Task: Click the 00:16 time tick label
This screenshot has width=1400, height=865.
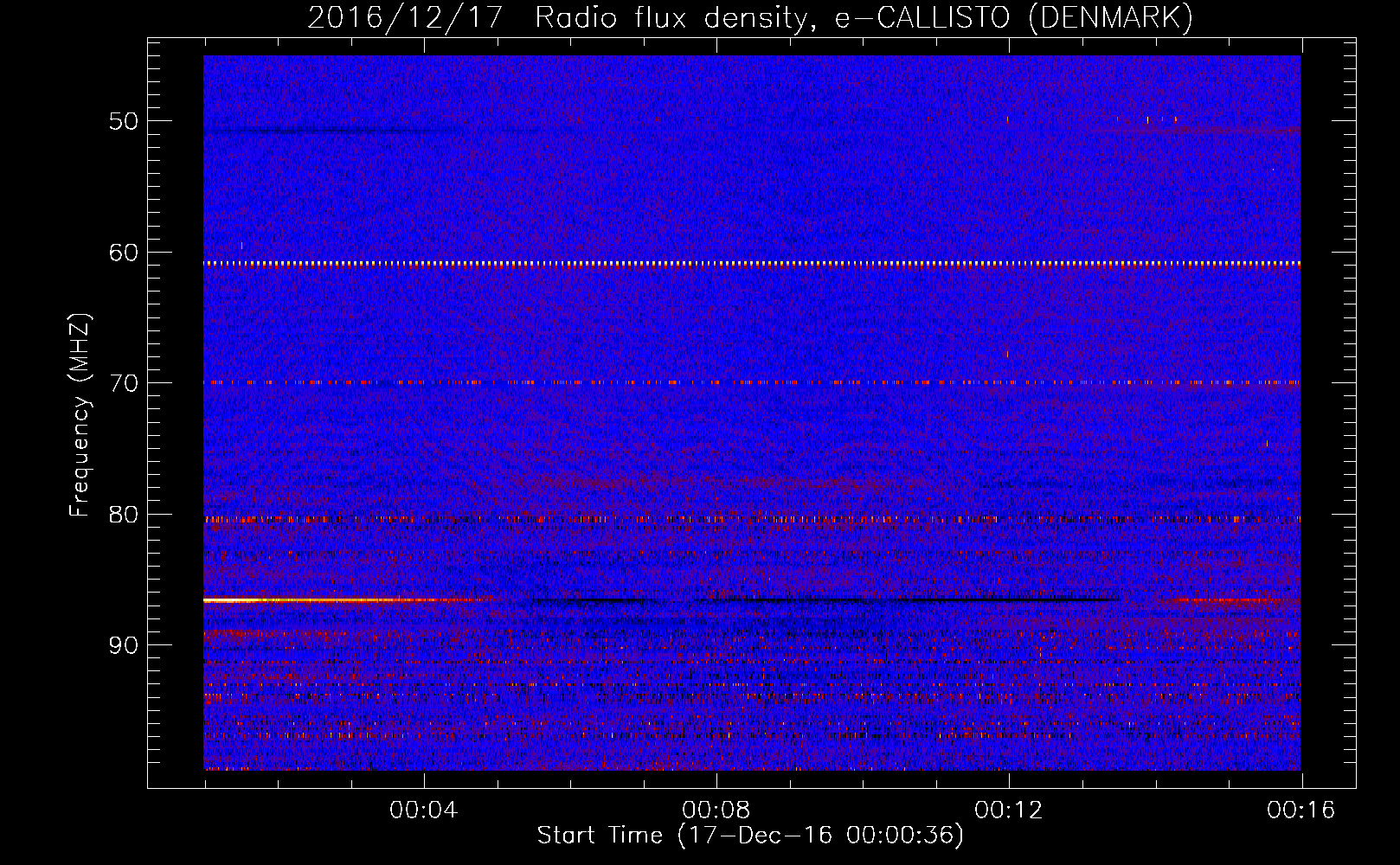Action: [1301, 811]
